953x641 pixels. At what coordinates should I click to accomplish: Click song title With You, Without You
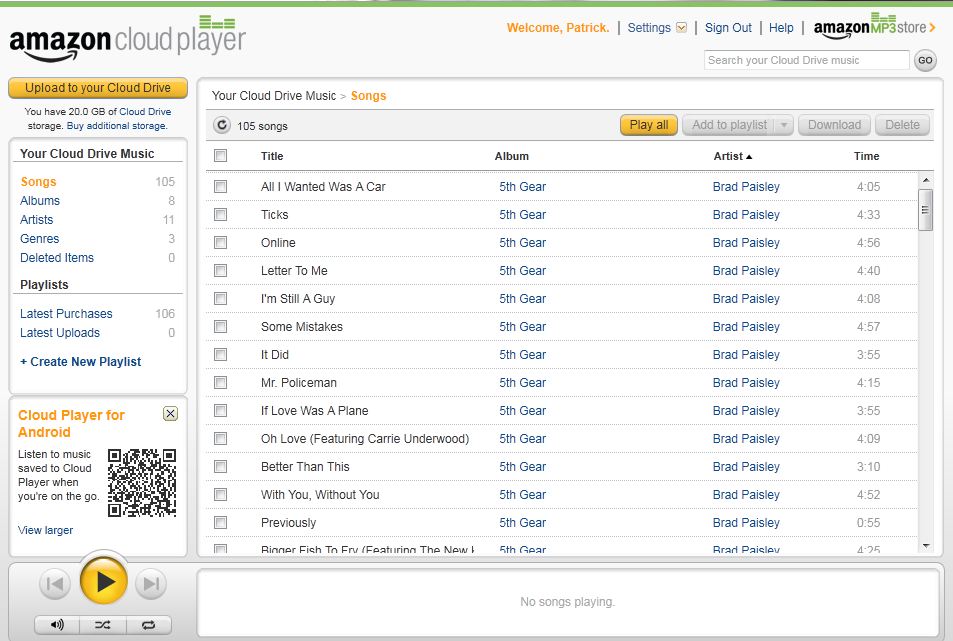pyautogui.click(x=320, y=495)
